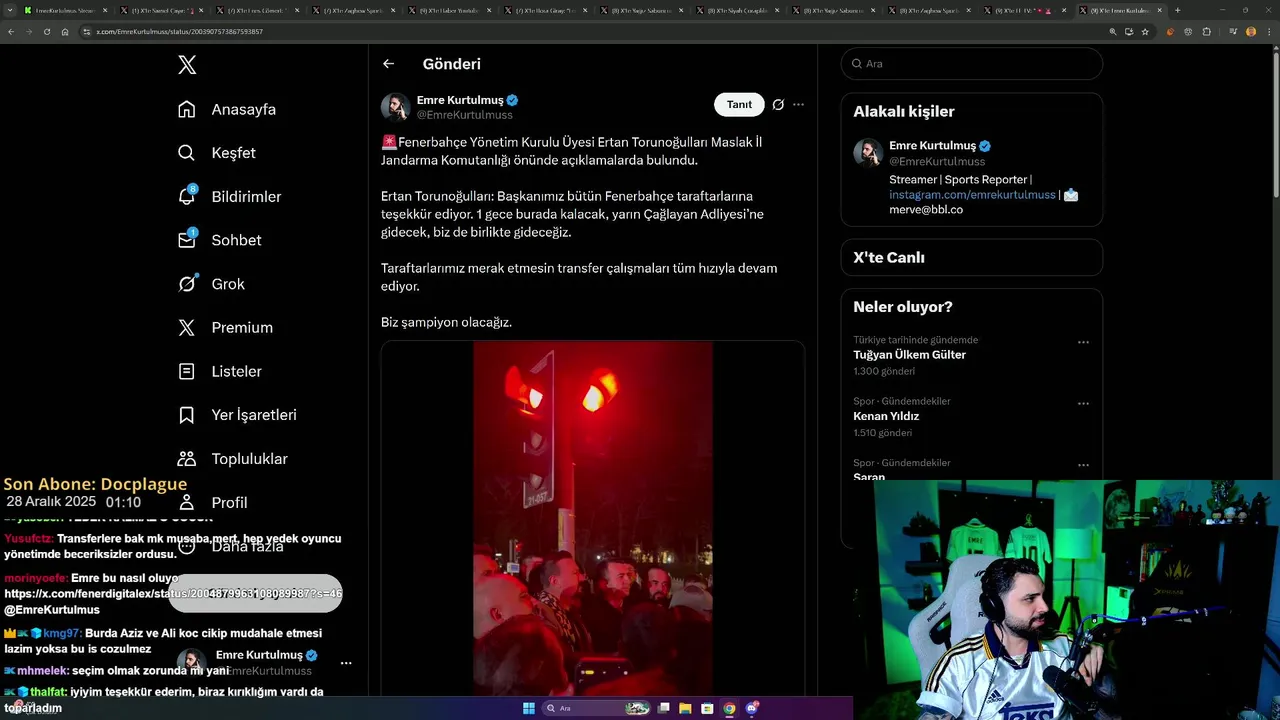Screen dimensions: 1280x720
Task: Click the Keşfet magnifier icon
Action: [x=187, y=153]
